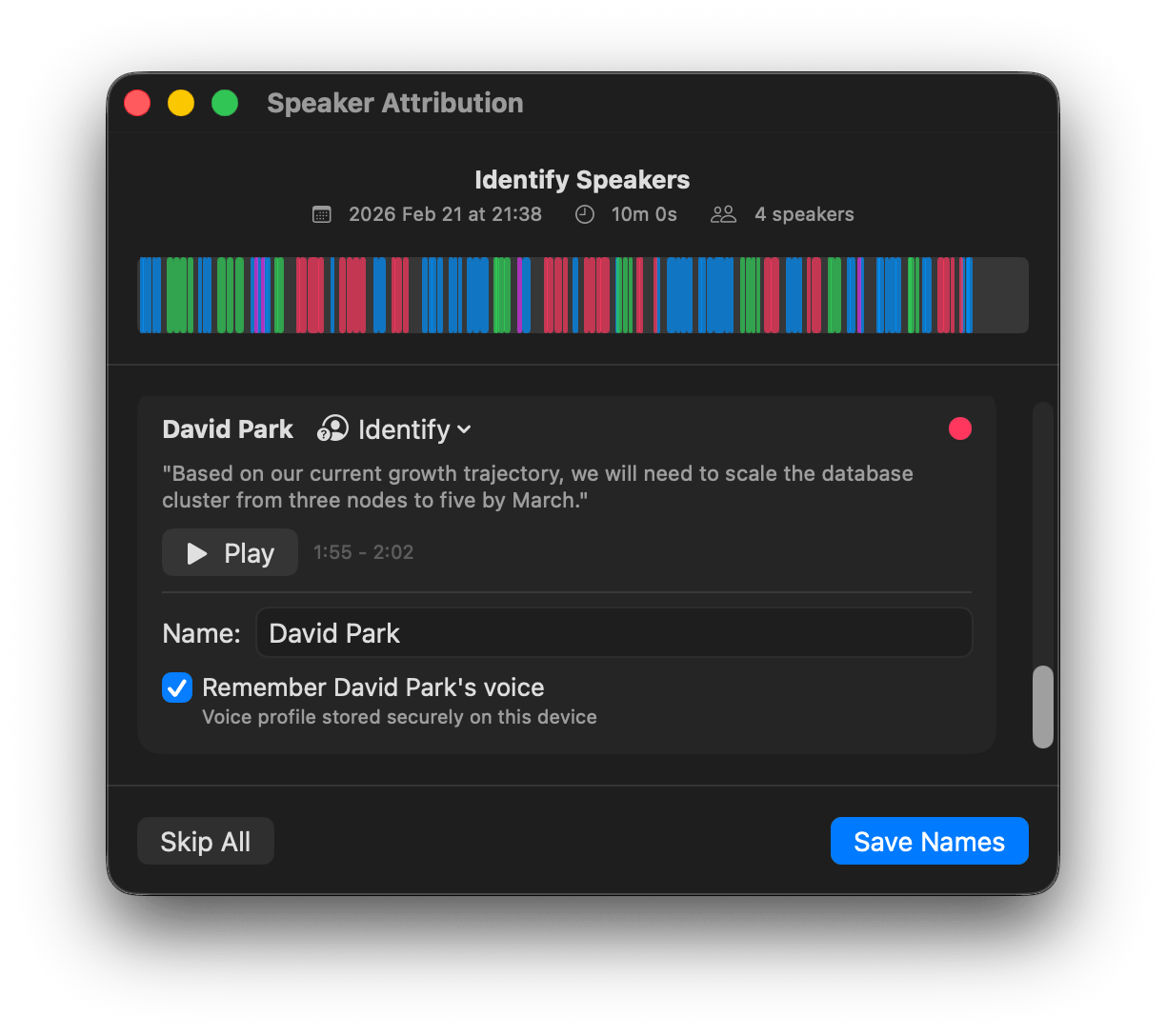
Task: Click the play triangle icon inside the Play button
Action: [197, 552]
